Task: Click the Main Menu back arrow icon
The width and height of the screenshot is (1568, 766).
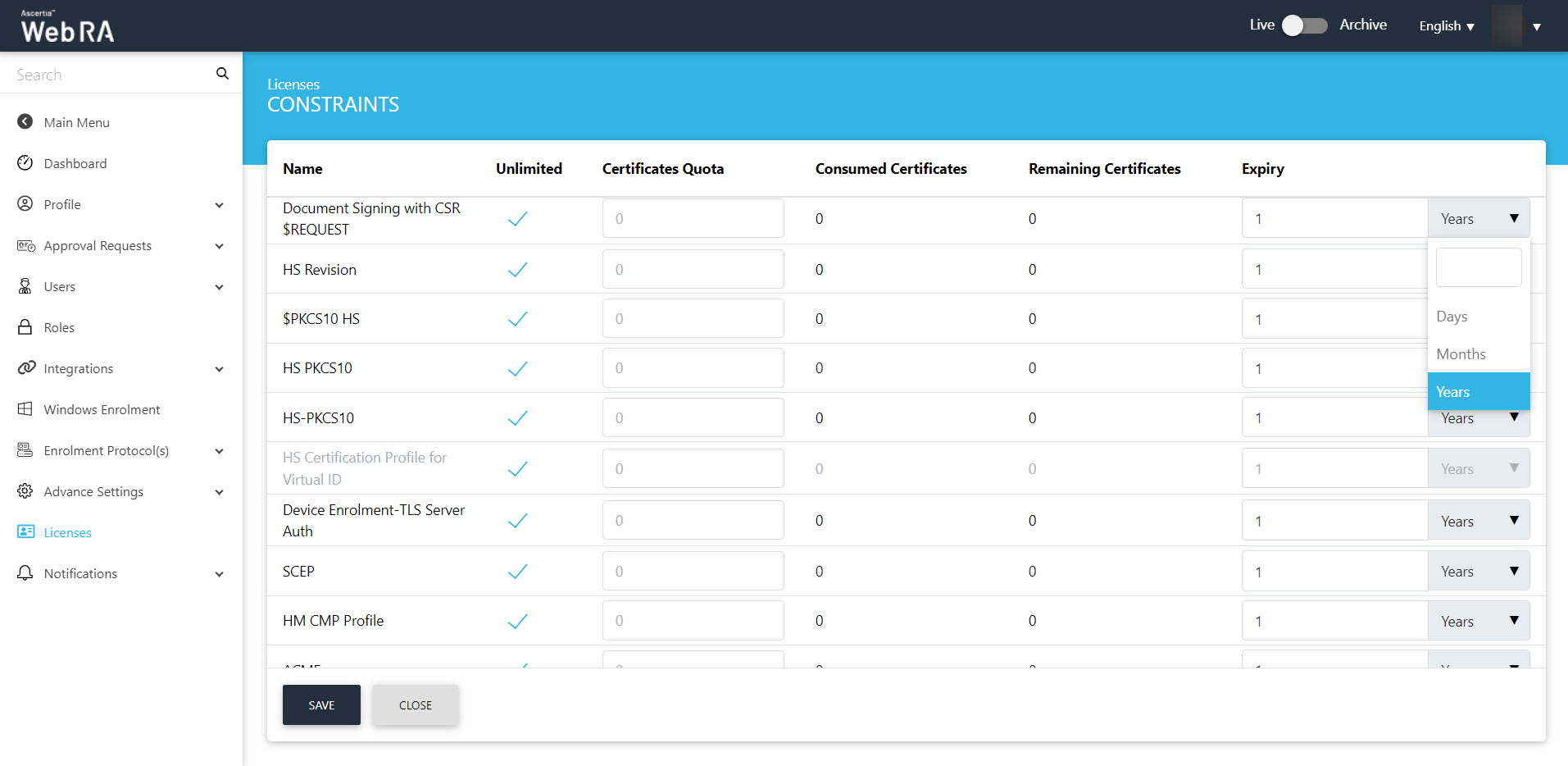Action: pos(25,122)
